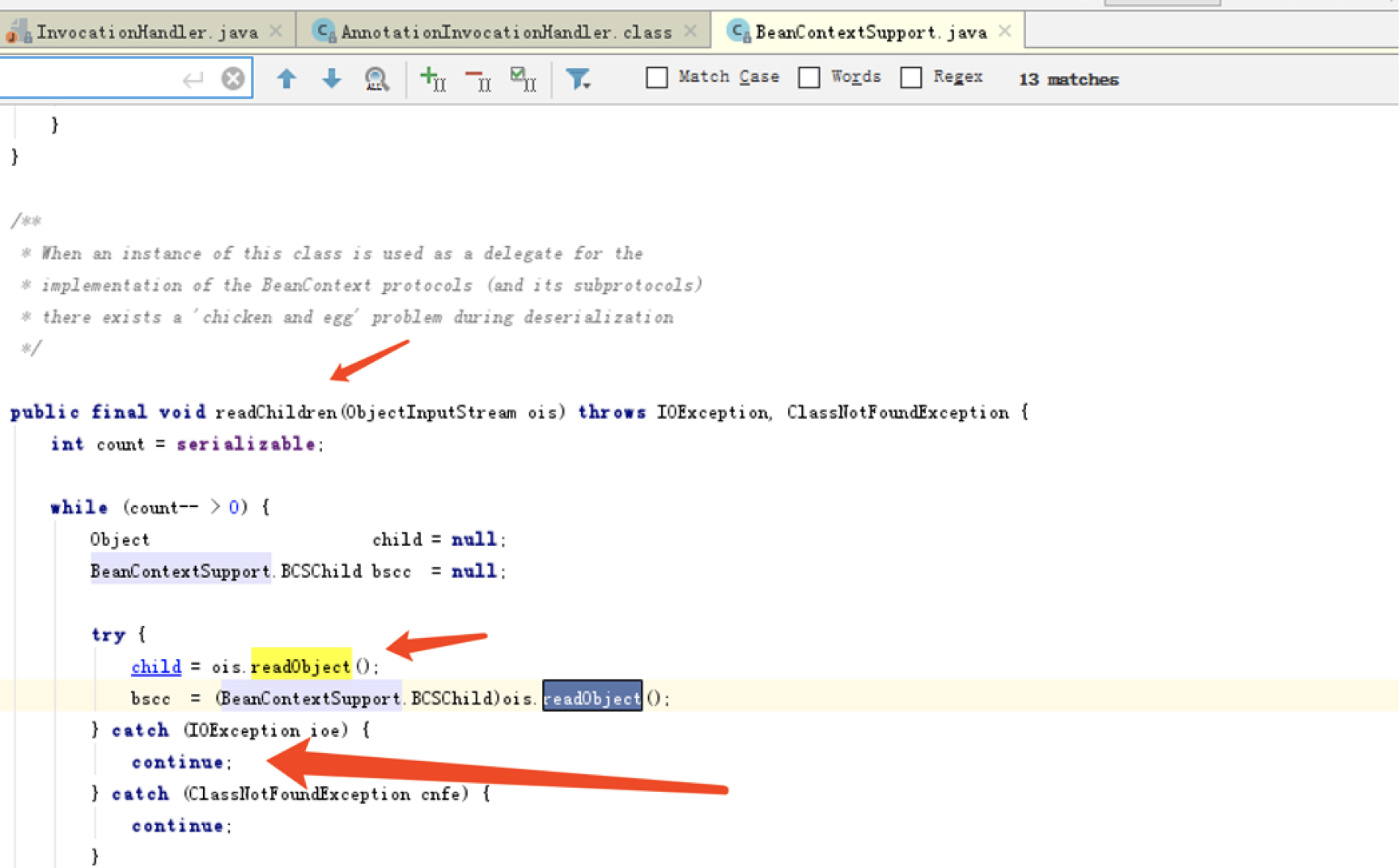Close the InvocationHandler.java tab

(x=276, y=32)
